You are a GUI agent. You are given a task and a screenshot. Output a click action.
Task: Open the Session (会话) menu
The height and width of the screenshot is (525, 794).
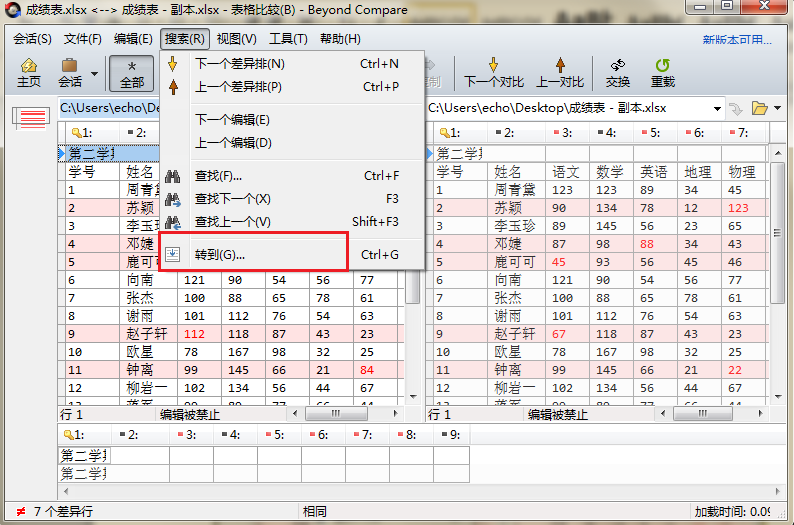(32, 39)
